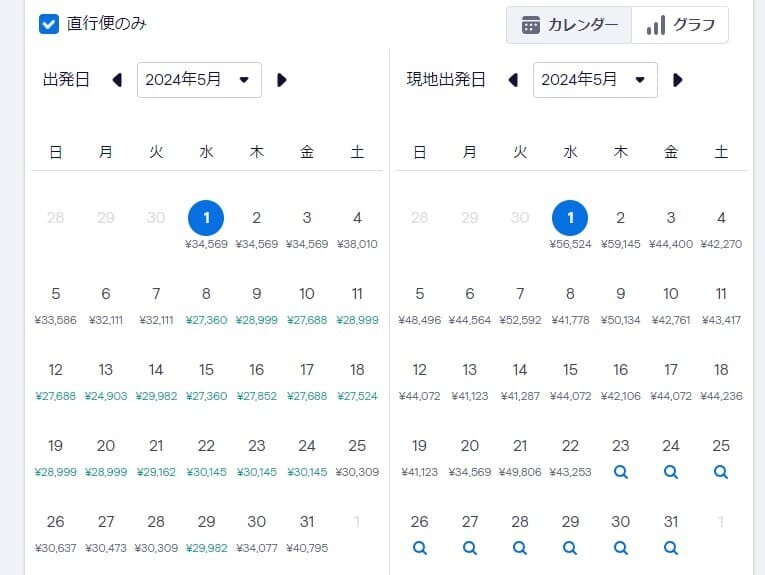The width and height of the screenshot is (765, 575).
Task: Search prices for return date 25
Action: click(721, 472)
